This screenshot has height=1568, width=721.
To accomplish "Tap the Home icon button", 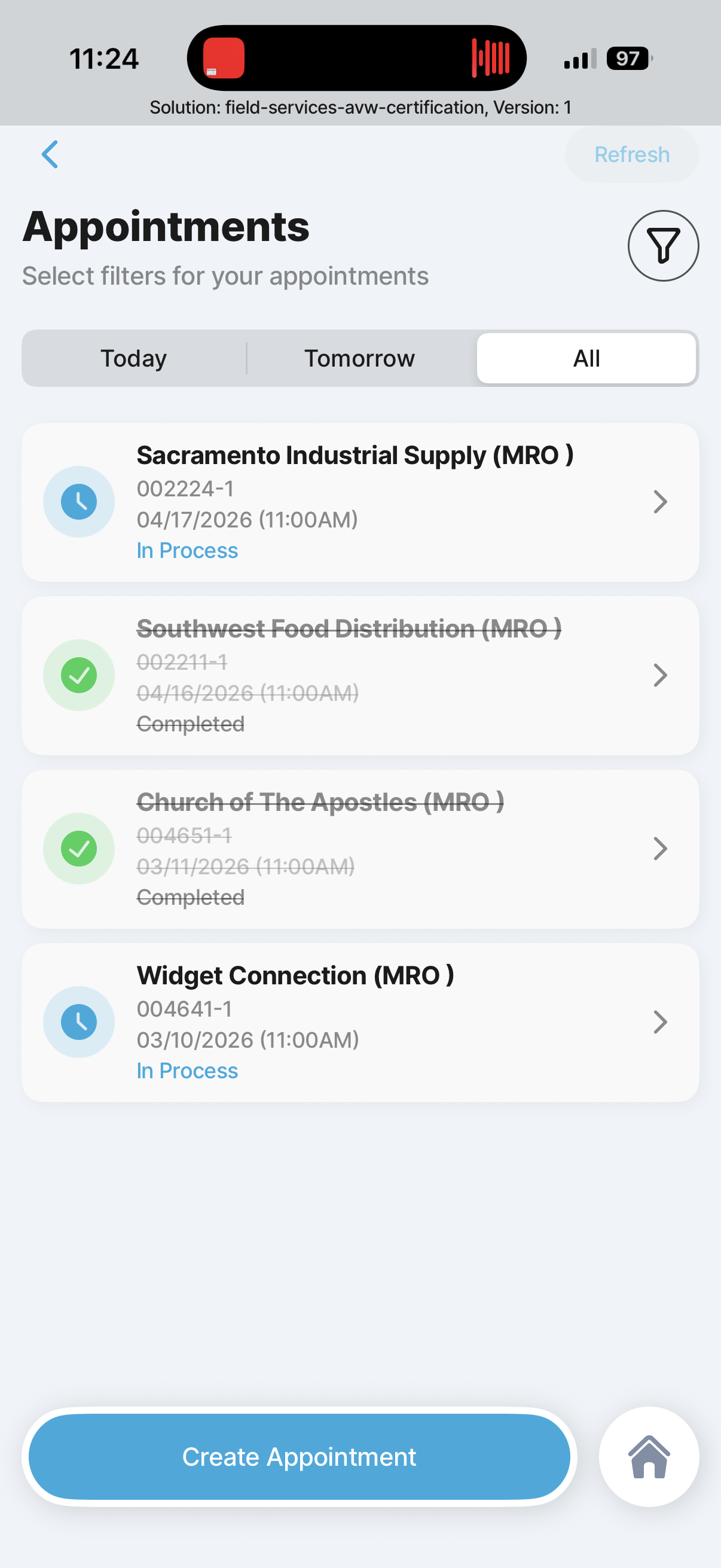I will click(x=649, y=1457).
